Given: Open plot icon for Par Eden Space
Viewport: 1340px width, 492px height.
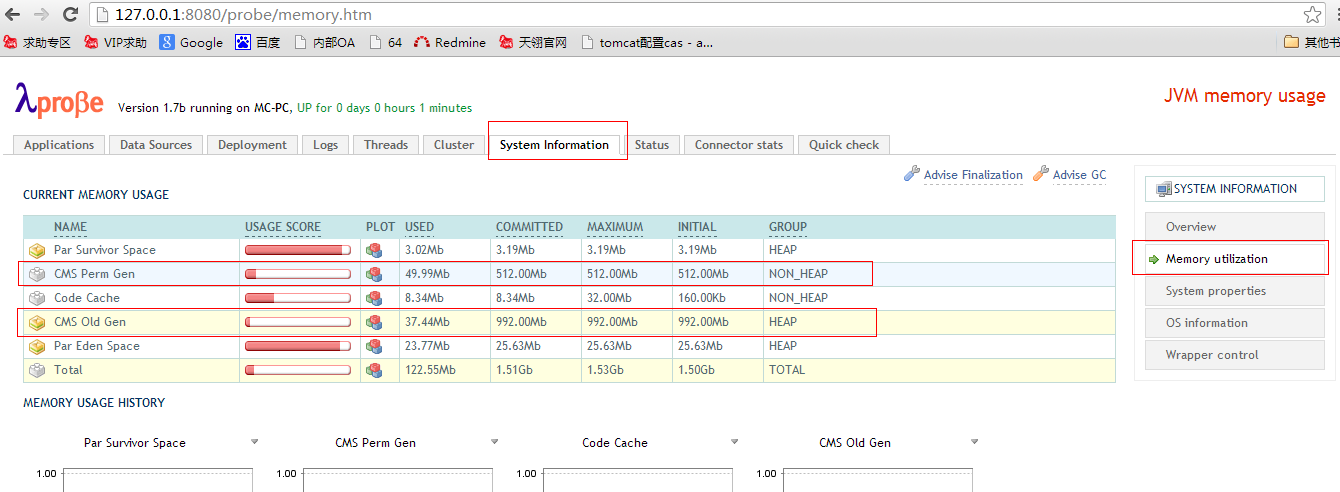Looking at the screenshot, I should point(374,346).
